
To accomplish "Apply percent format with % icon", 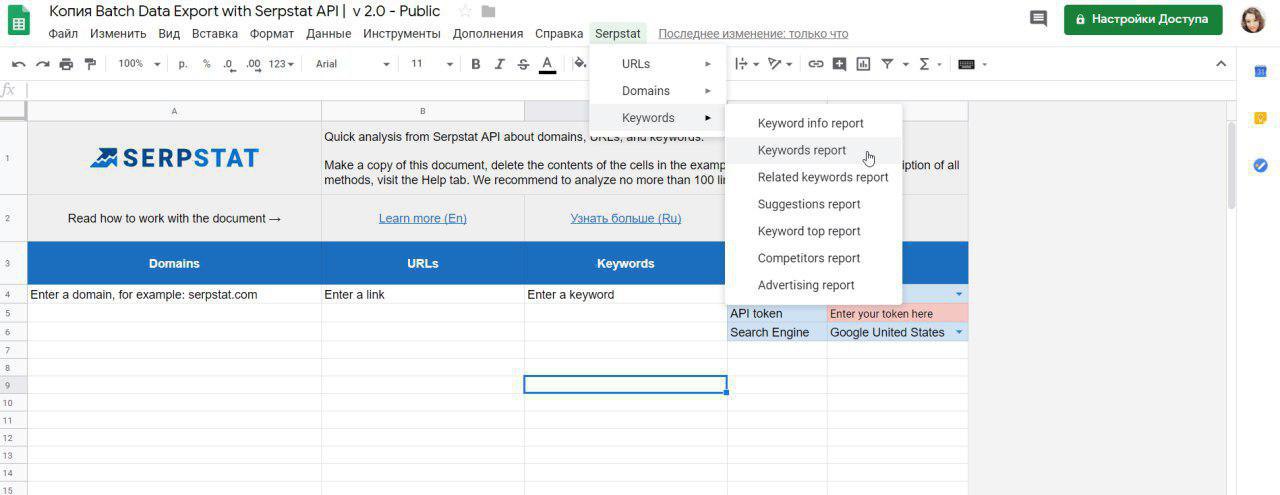I will pyautogui.click(x=206, y=64).
